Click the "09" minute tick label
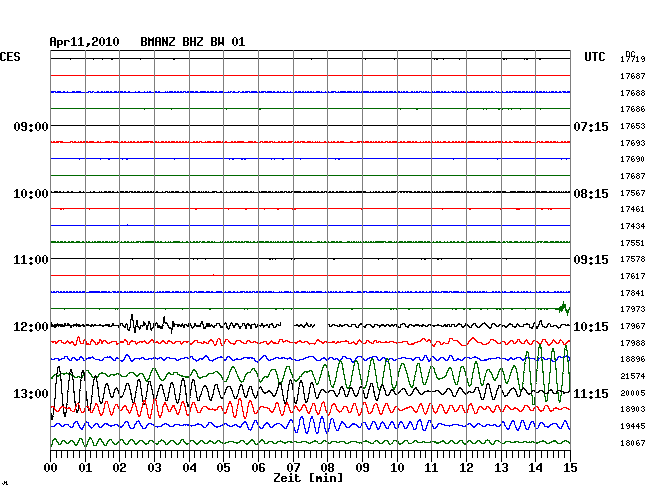650x494 pixels. click(x=362, y=468)
